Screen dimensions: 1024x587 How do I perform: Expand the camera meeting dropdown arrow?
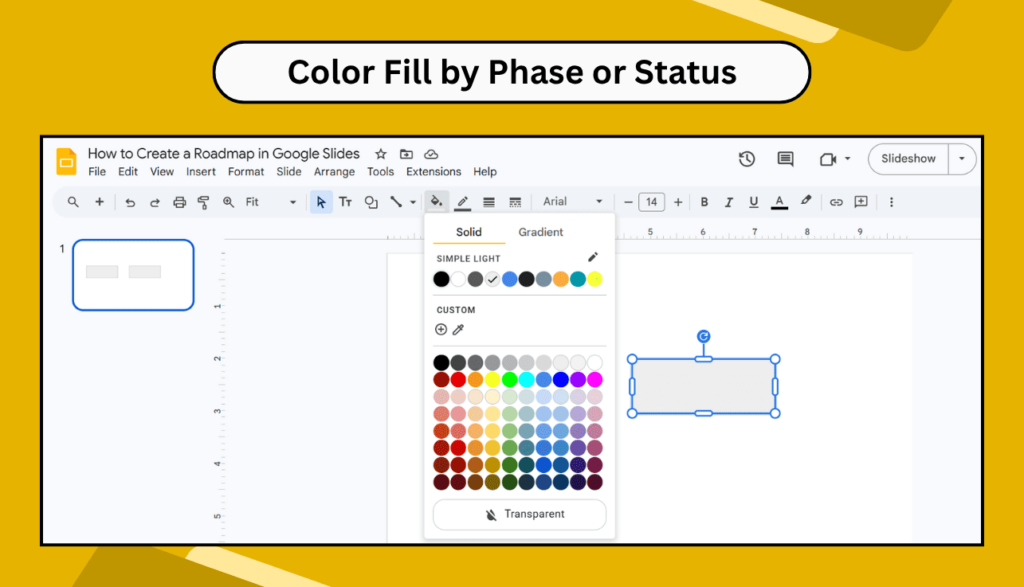click(848, 159)
